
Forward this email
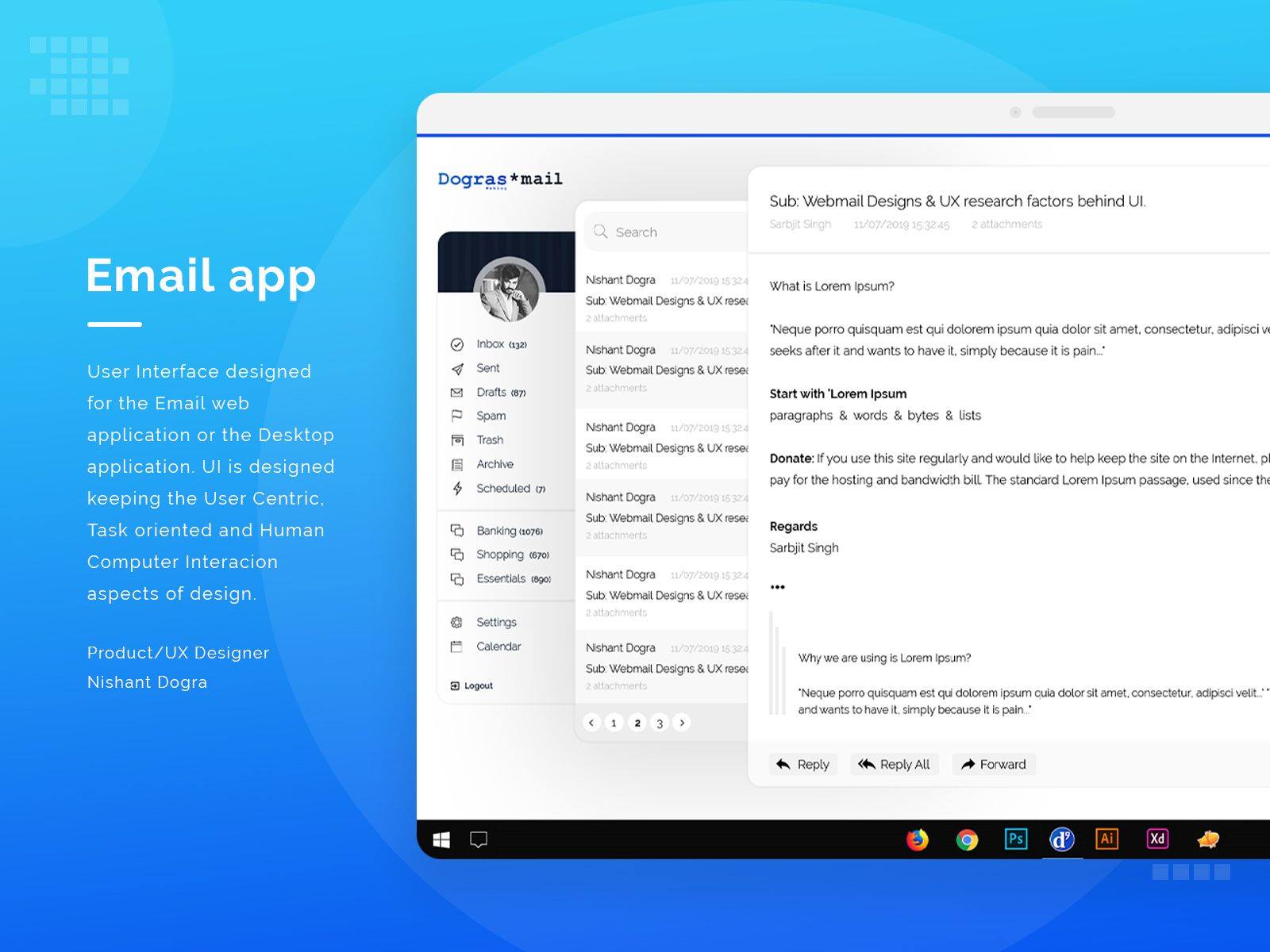tap(994, 764)
